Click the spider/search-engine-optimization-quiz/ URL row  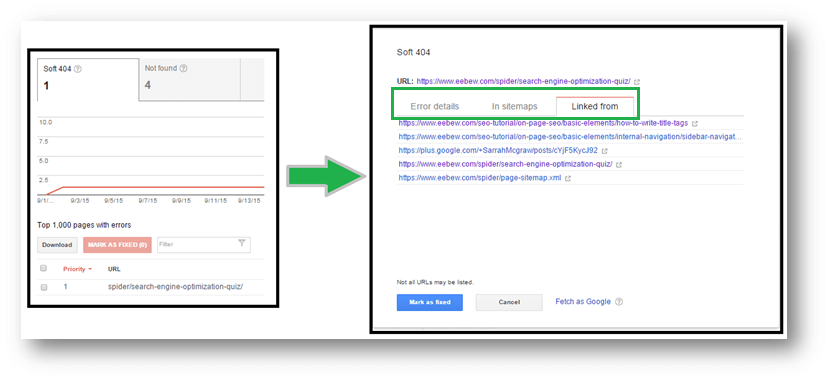[176, 287]
